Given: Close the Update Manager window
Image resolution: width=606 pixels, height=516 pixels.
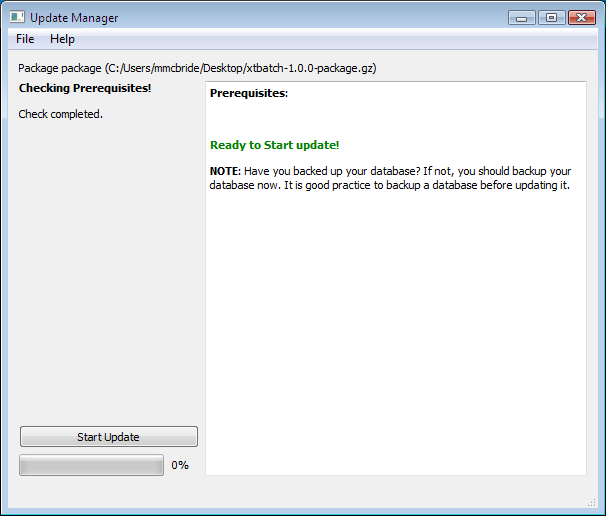Looking at the screenshot, I should tap(580, 17).
